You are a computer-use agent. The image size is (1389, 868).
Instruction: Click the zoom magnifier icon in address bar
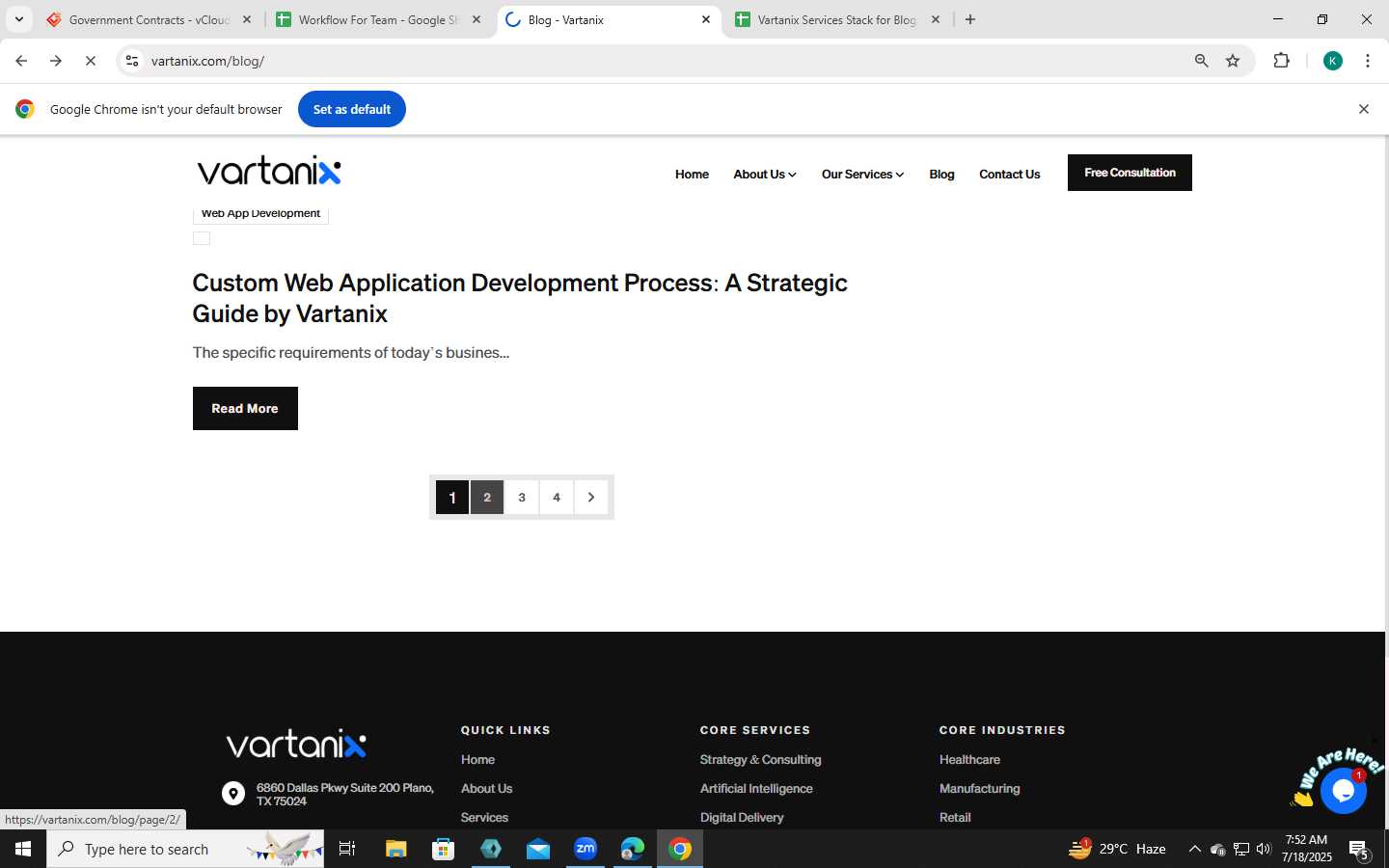pyautogui.click(x=1201, y=61)
